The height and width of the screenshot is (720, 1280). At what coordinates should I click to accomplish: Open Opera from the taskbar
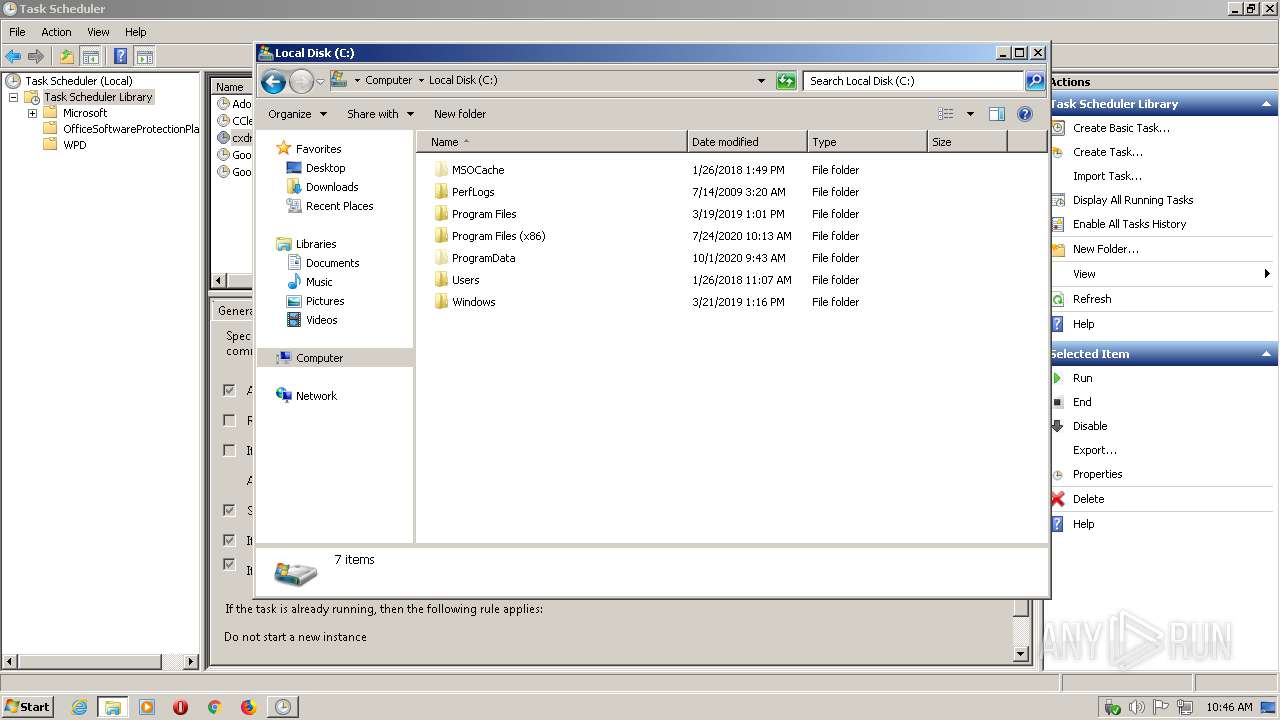[x=180, y=707]
